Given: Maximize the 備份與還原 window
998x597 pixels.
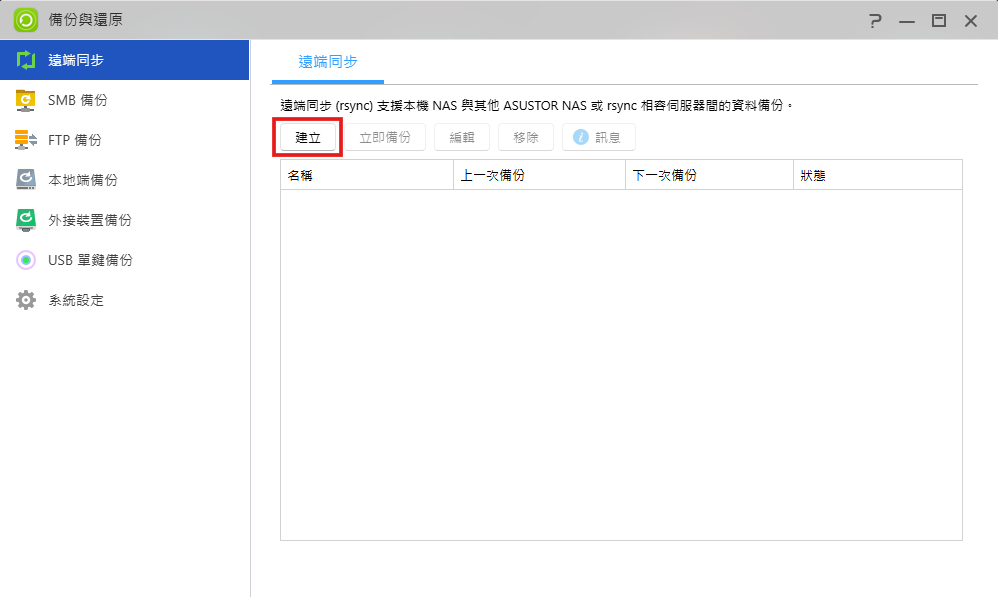Looking at the screenshot, I should [x=939, y=20].
